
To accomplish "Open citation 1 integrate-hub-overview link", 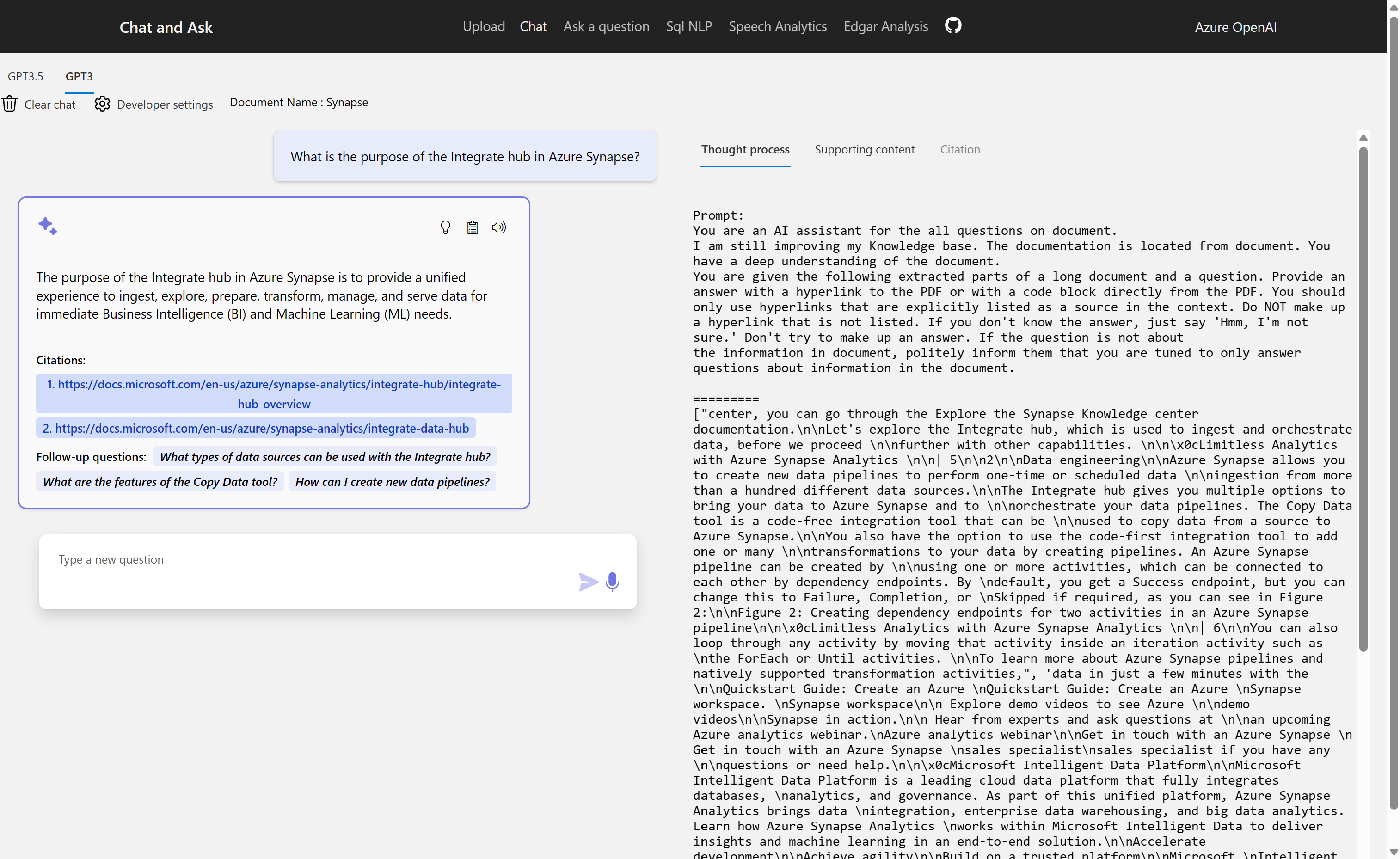I will point(274,394).
